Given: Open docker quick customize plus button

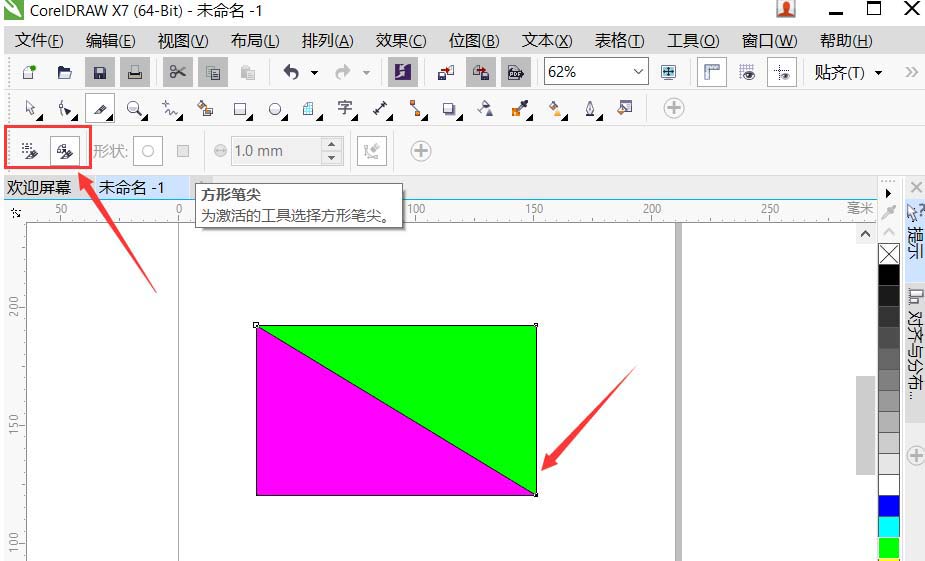Looking at the screenshot, I should tap(916, 455).
